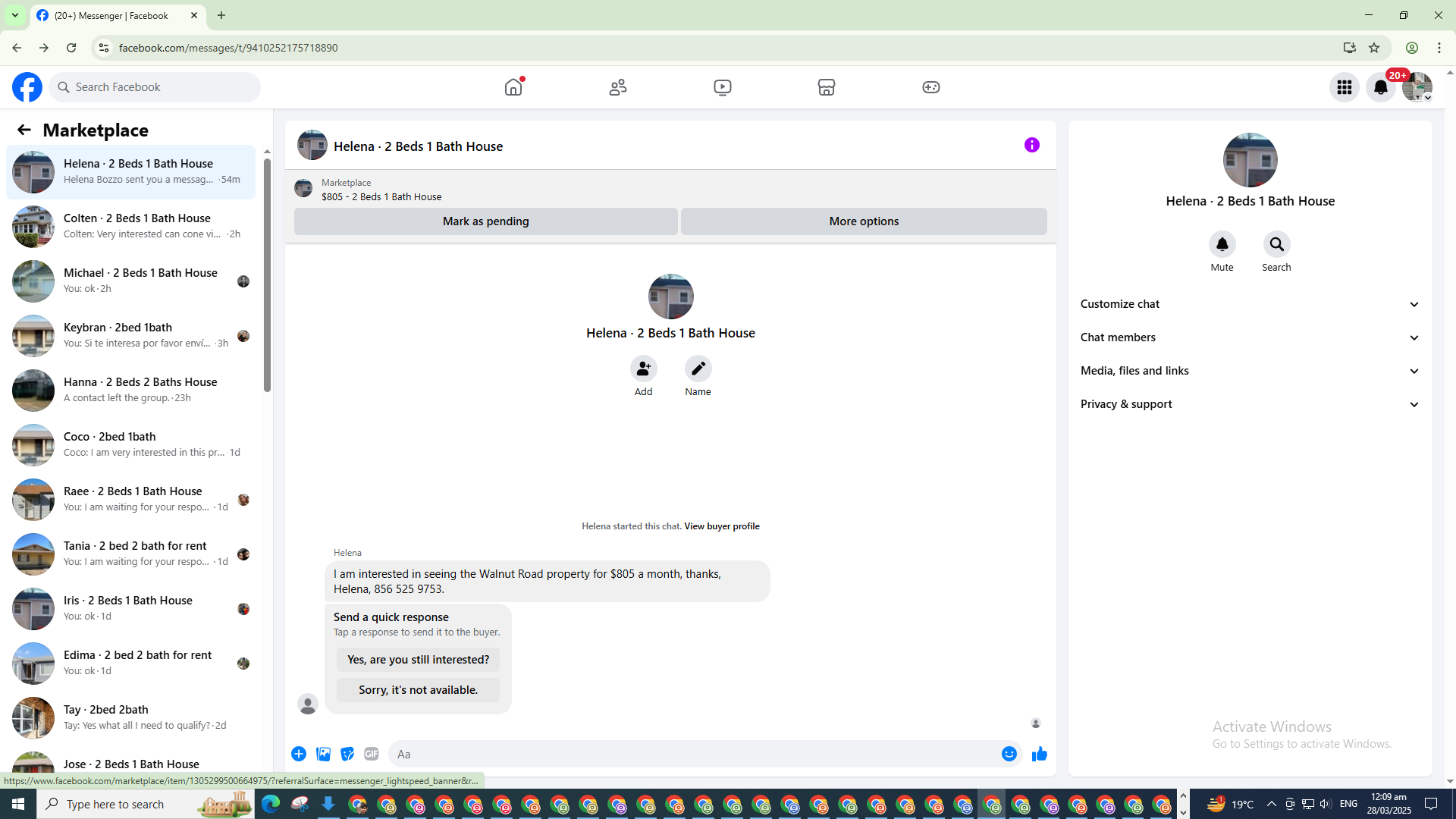Open the Windows notification center

pos(1432,804)
